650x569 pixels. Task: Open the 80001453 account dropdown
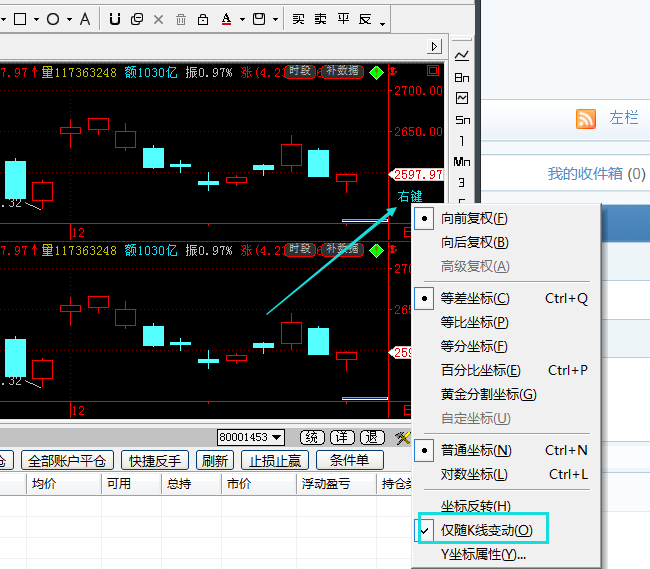point(251,437)
